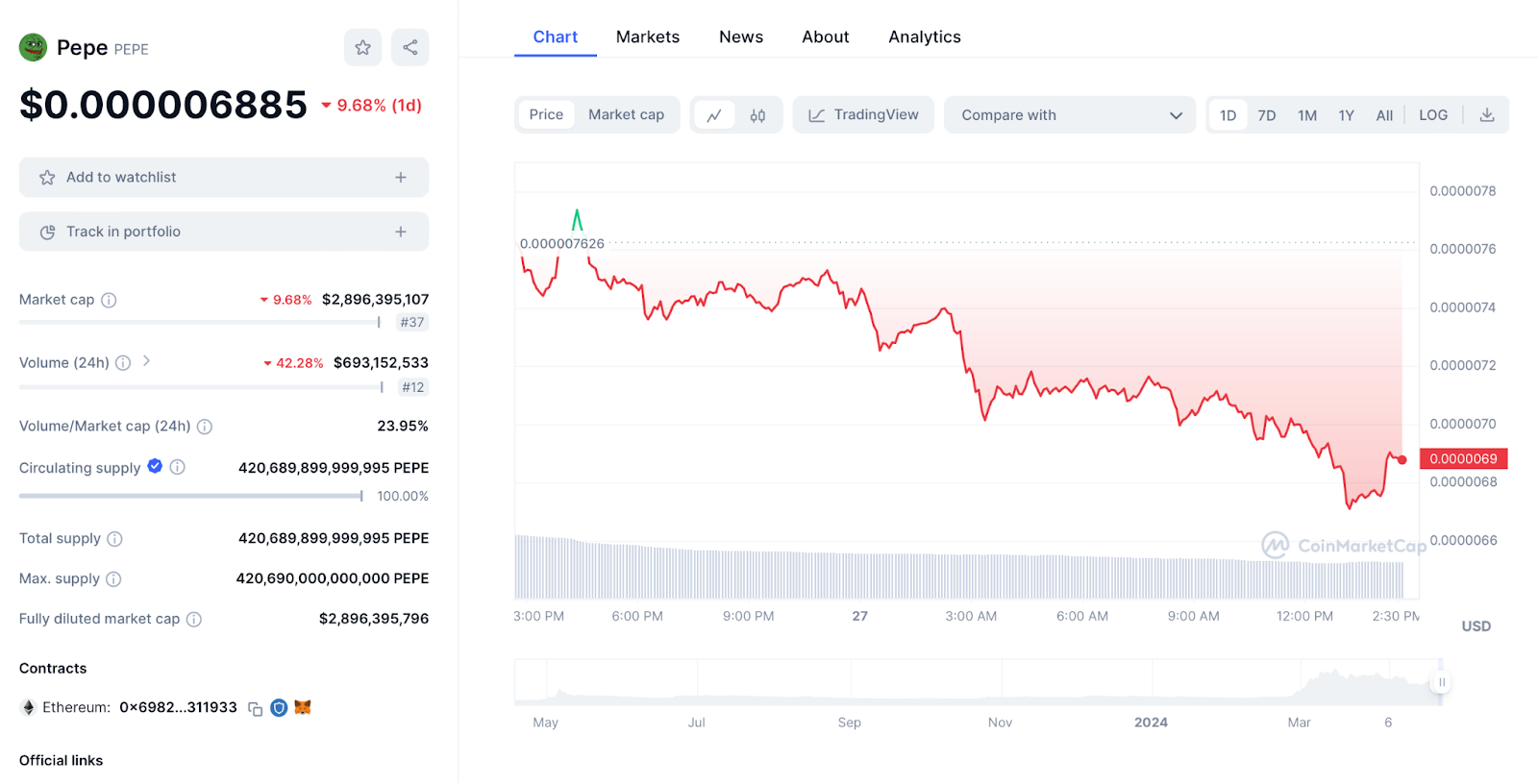1538x784 pixels.
Task: Click the star favorite icon
Action: [362, 47]
